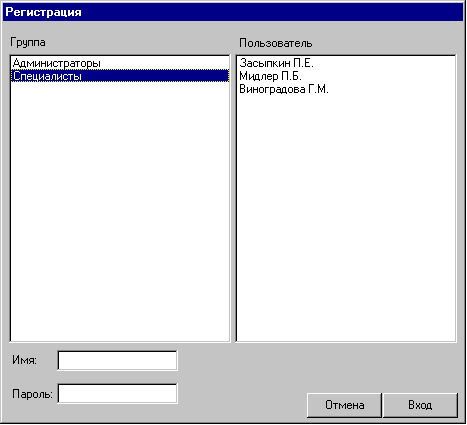Choose user Виноградова Г.М.
Screen dimensions: 467x425
click(346, 89)
